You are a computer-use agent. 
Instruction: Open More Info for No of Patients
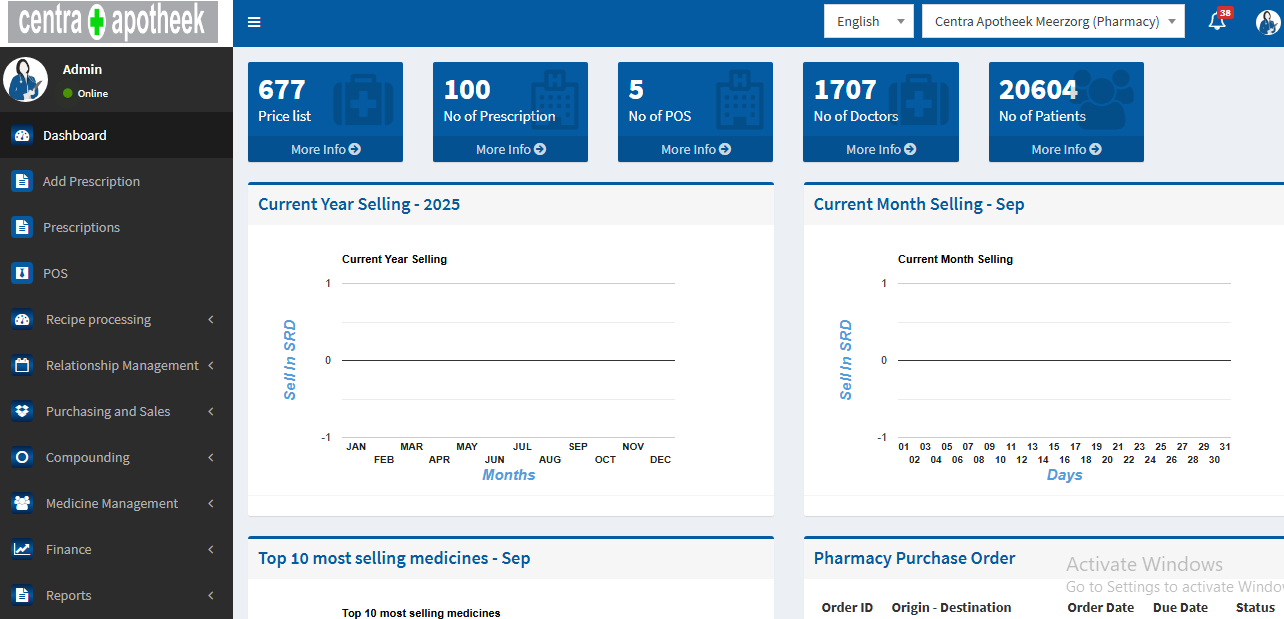pyautogui.click(x=1065, y=149)
